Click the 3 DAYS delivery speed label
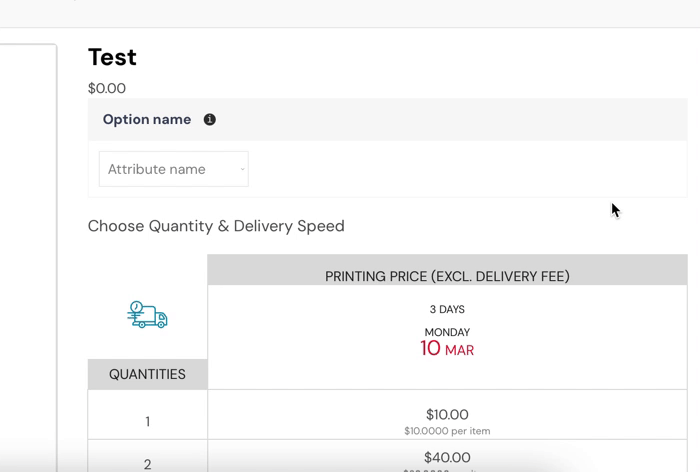 tap(447, 309)
